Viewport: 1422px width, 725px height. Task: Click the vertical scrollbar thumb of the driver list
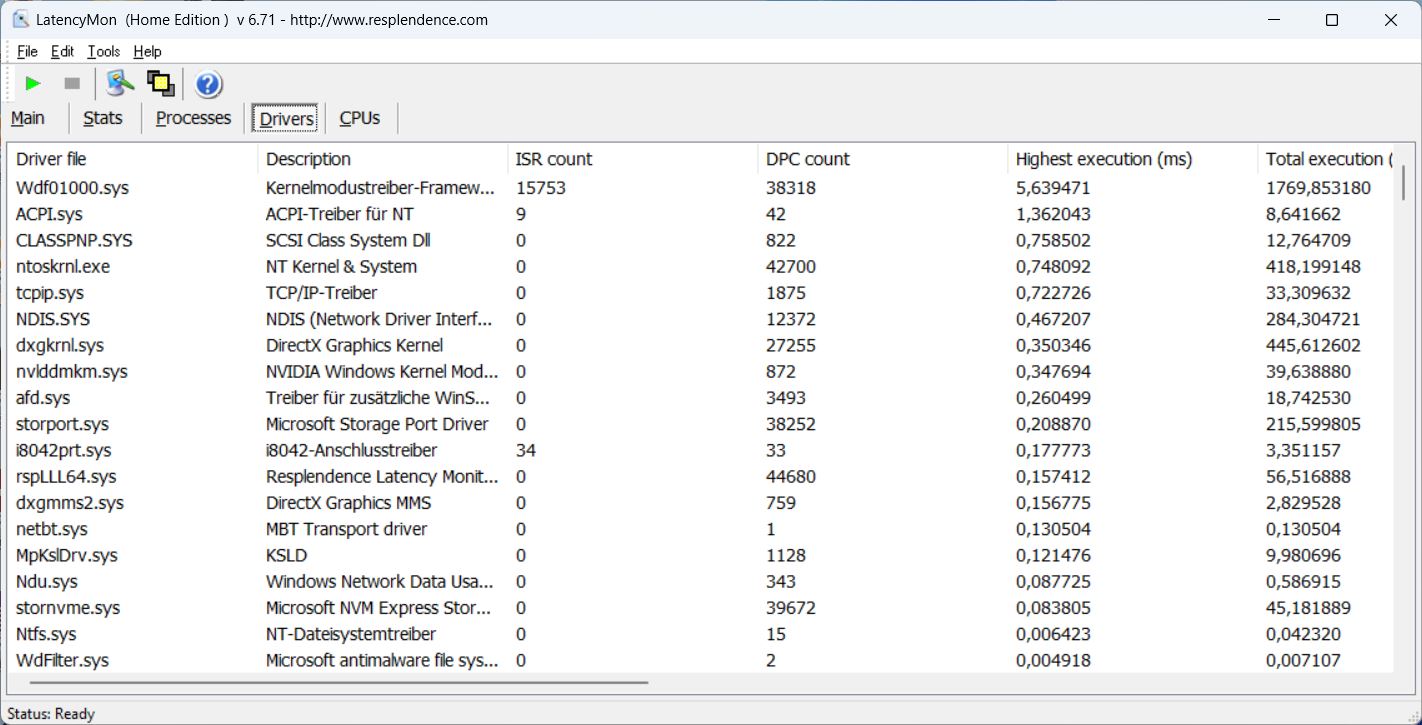tap(1403, 182)
